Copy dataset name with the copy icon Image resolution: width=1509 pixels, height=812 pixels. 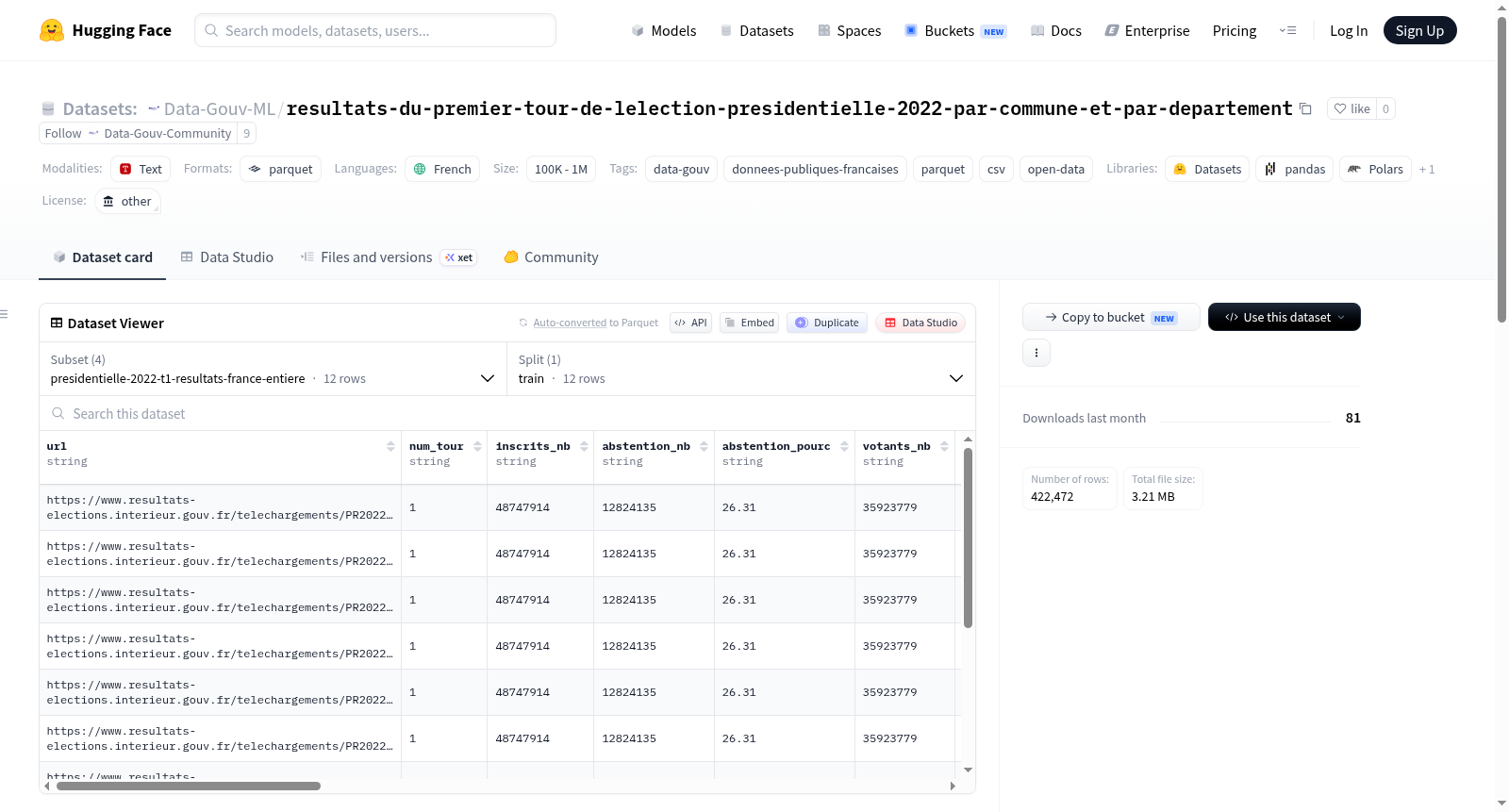coord(1305,108)
